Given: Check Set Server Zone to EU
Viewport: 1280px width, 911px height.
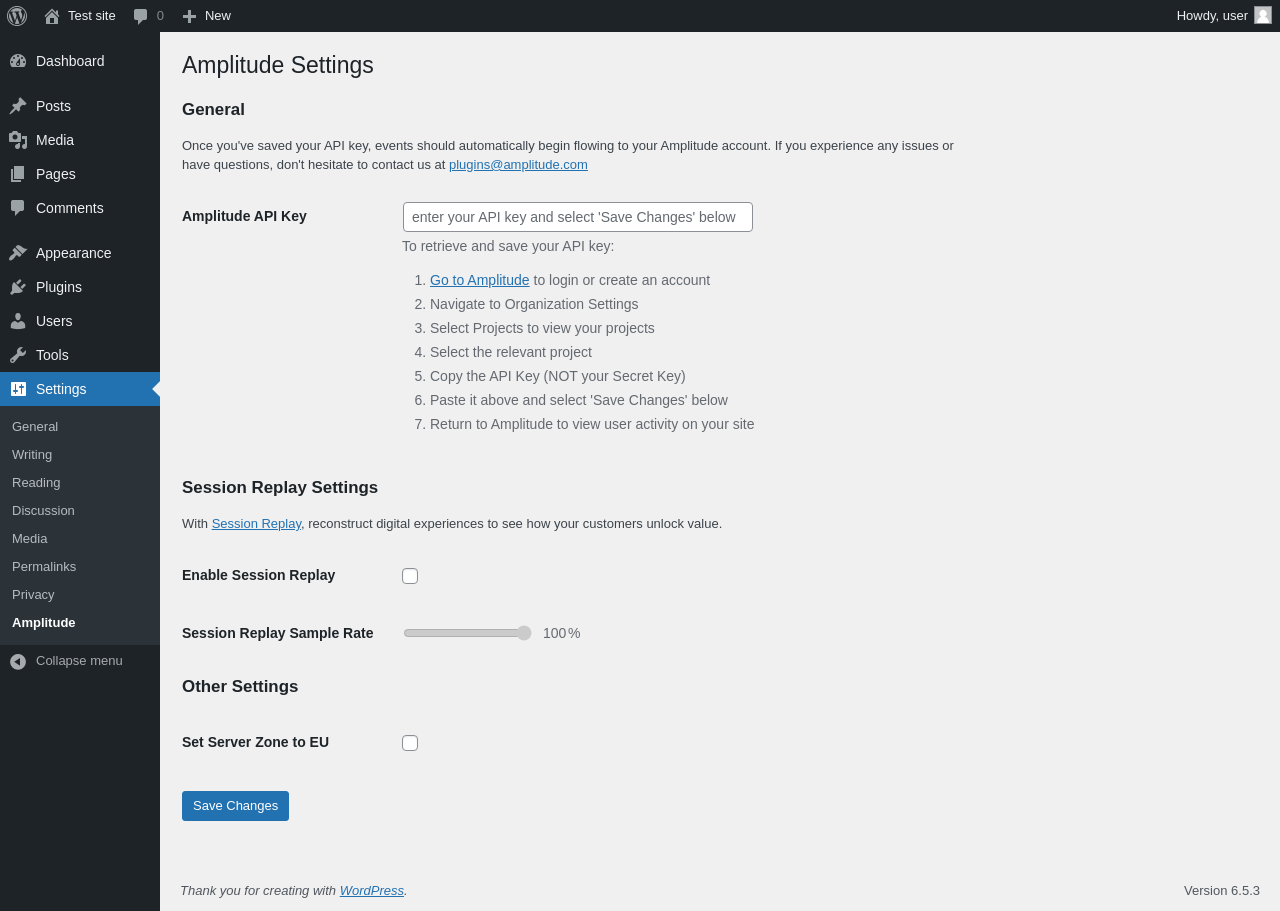Looking at the screenshot, I should coord(410,743).
